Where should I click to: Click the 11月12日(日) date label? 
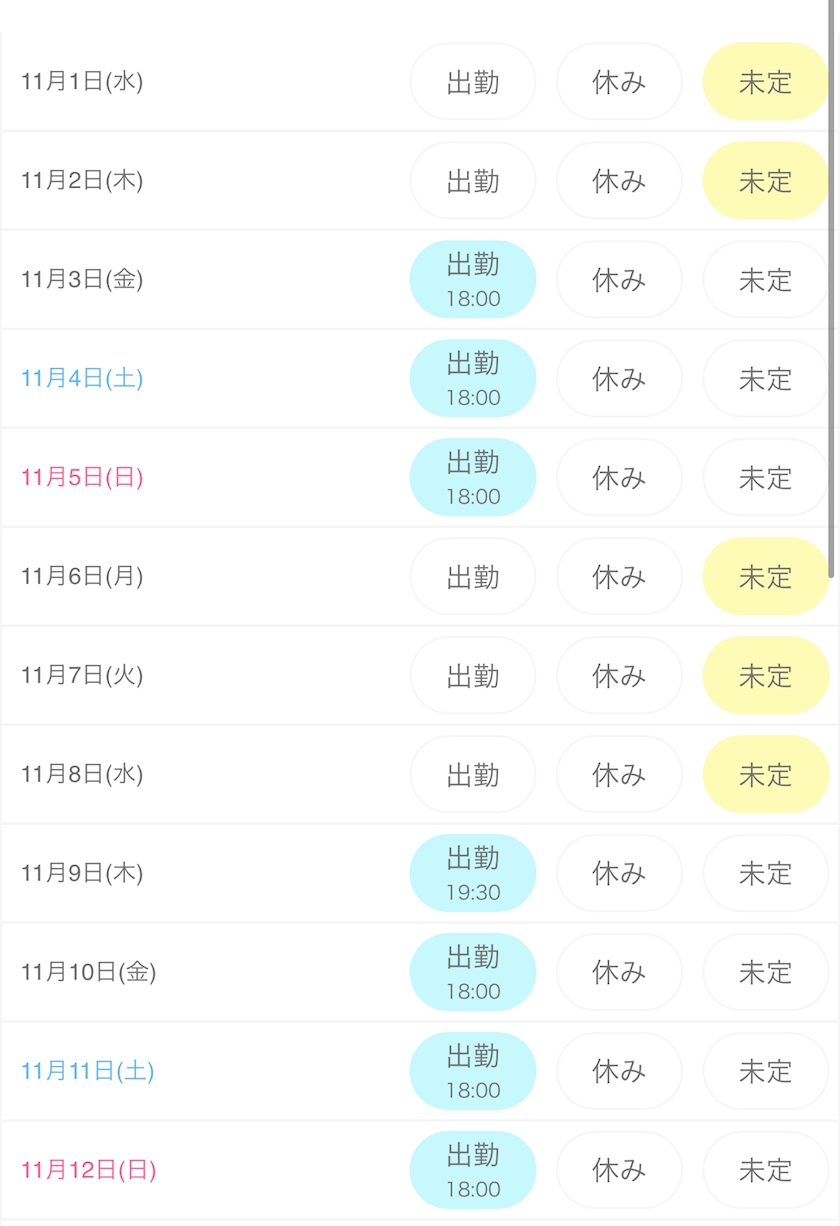(89, 1171)
